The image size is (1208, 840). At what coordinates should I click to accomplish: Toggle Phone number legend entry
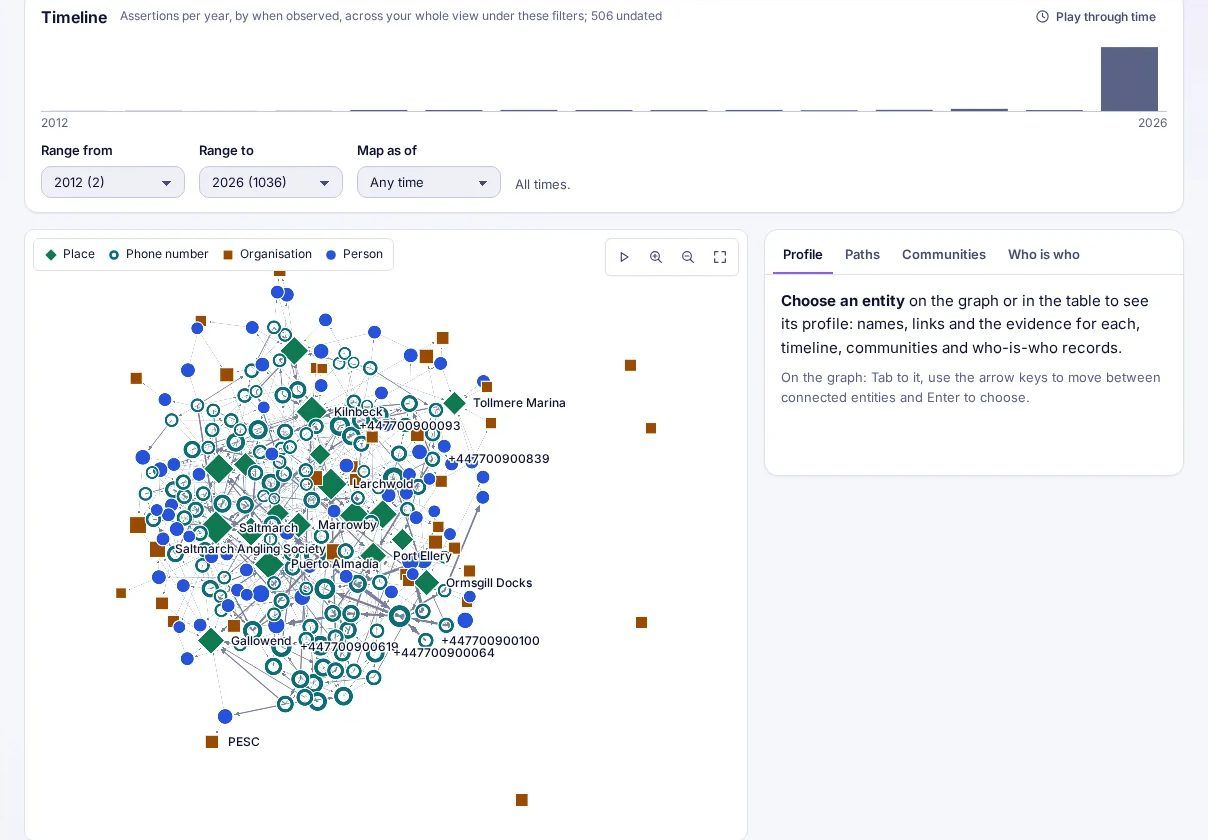158,254
